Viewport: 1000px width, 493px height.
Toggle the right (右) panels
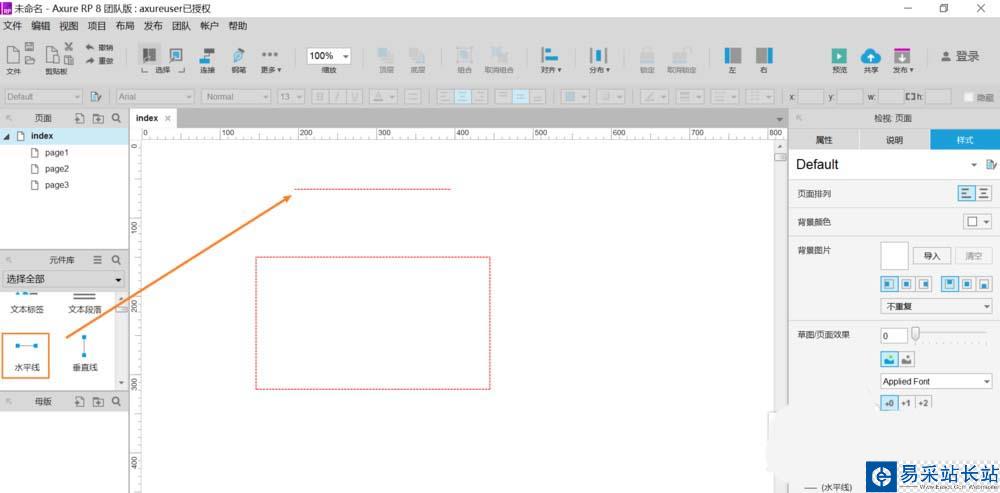[x=764, y=61]
